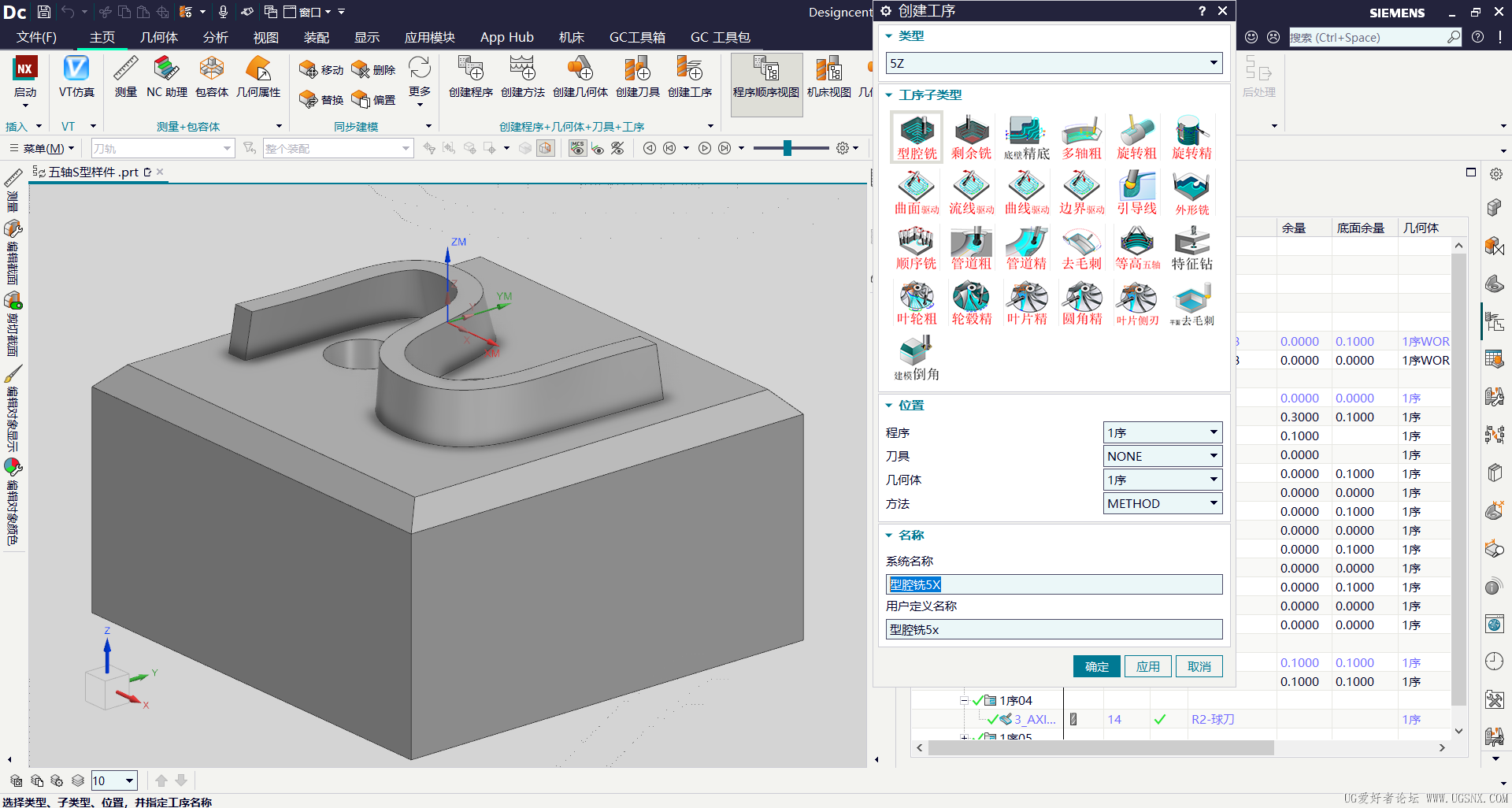Collapse the 1序04 tree node
This screenshot has width=1512, height=808.
click(964, 700)
